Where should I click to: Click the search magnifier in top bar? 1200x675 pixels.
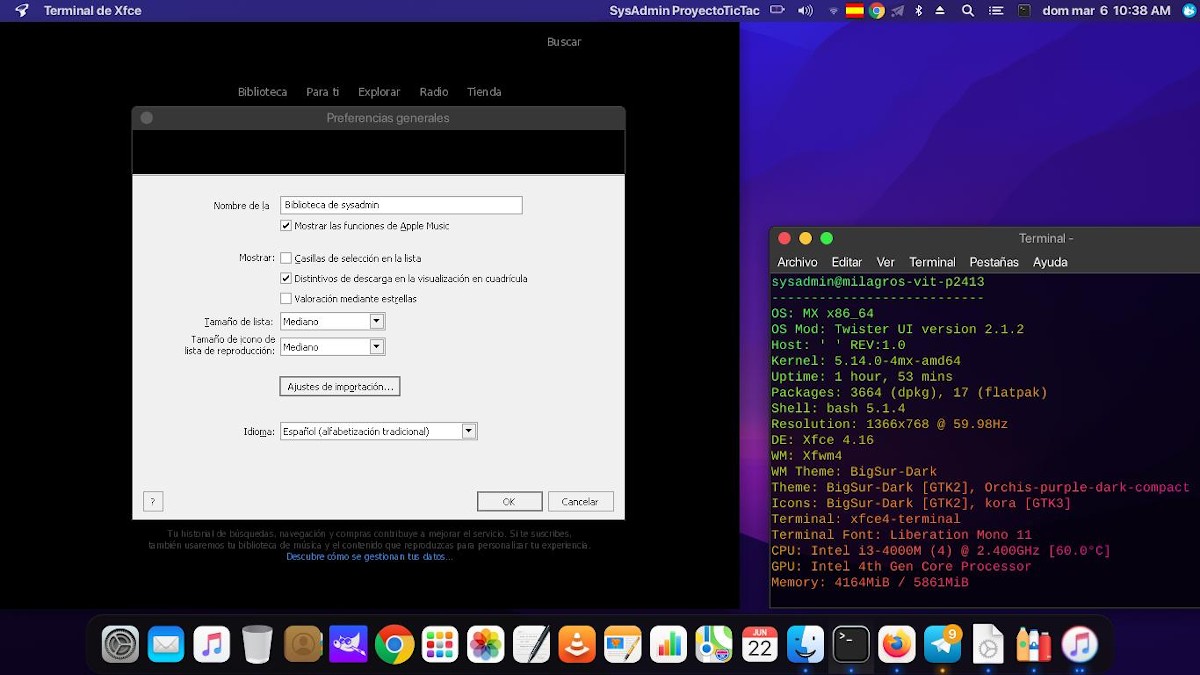[967, 11]
